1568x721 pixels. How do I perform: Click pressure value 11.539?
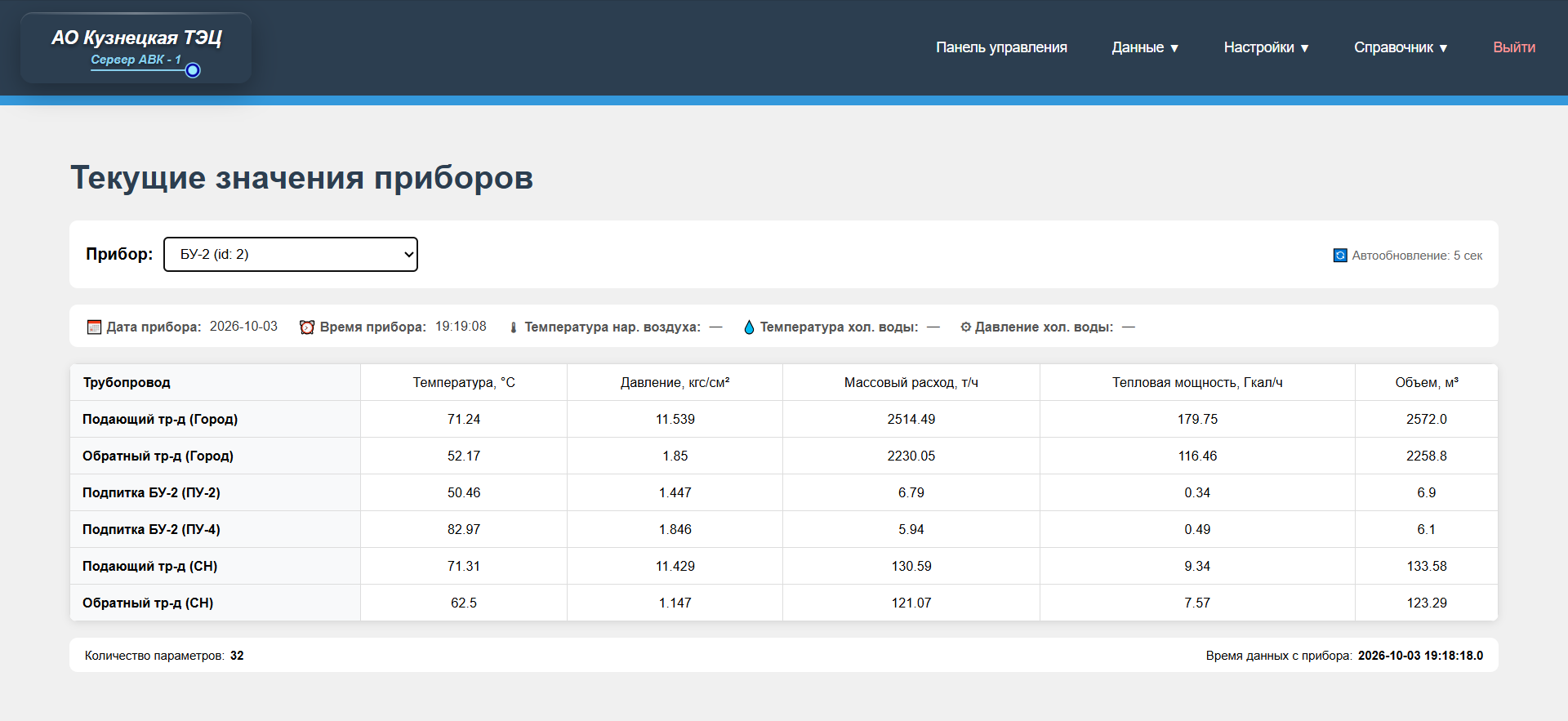click(675, 419)
